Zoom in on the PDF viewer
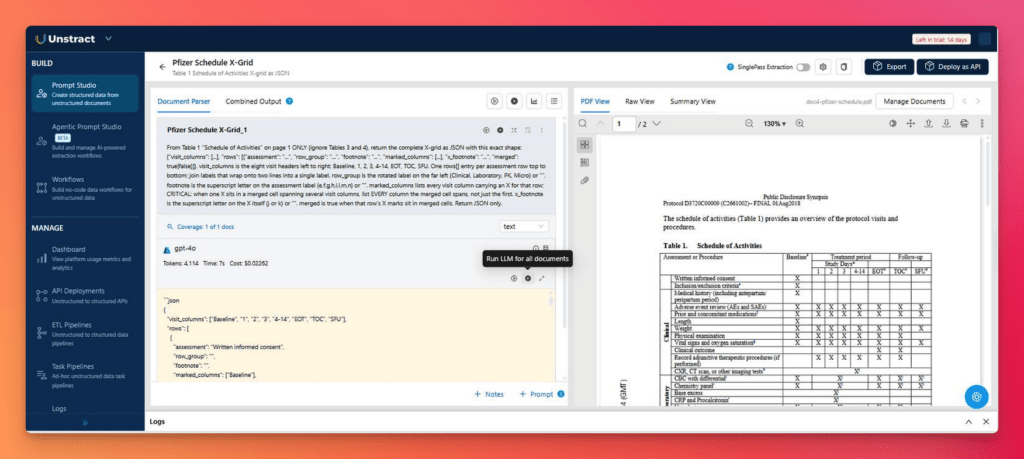 [x=799, y=123]
